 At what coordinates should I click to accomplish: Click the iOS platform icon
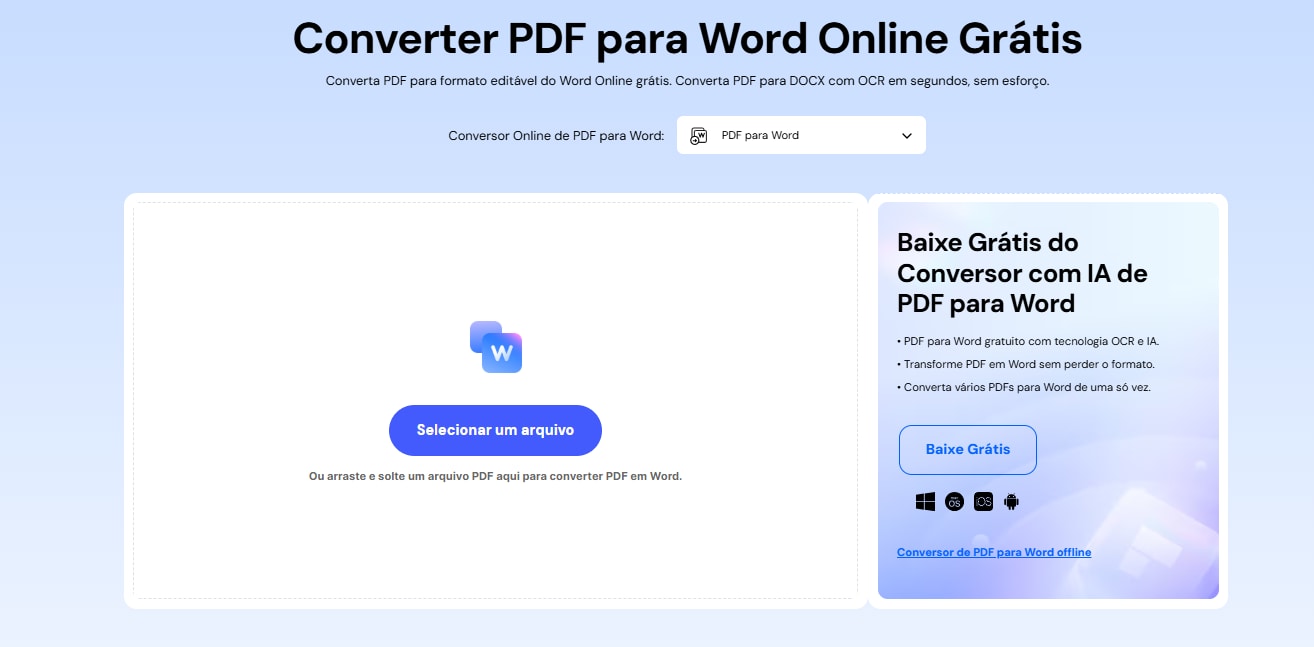[x=983, y=502]
